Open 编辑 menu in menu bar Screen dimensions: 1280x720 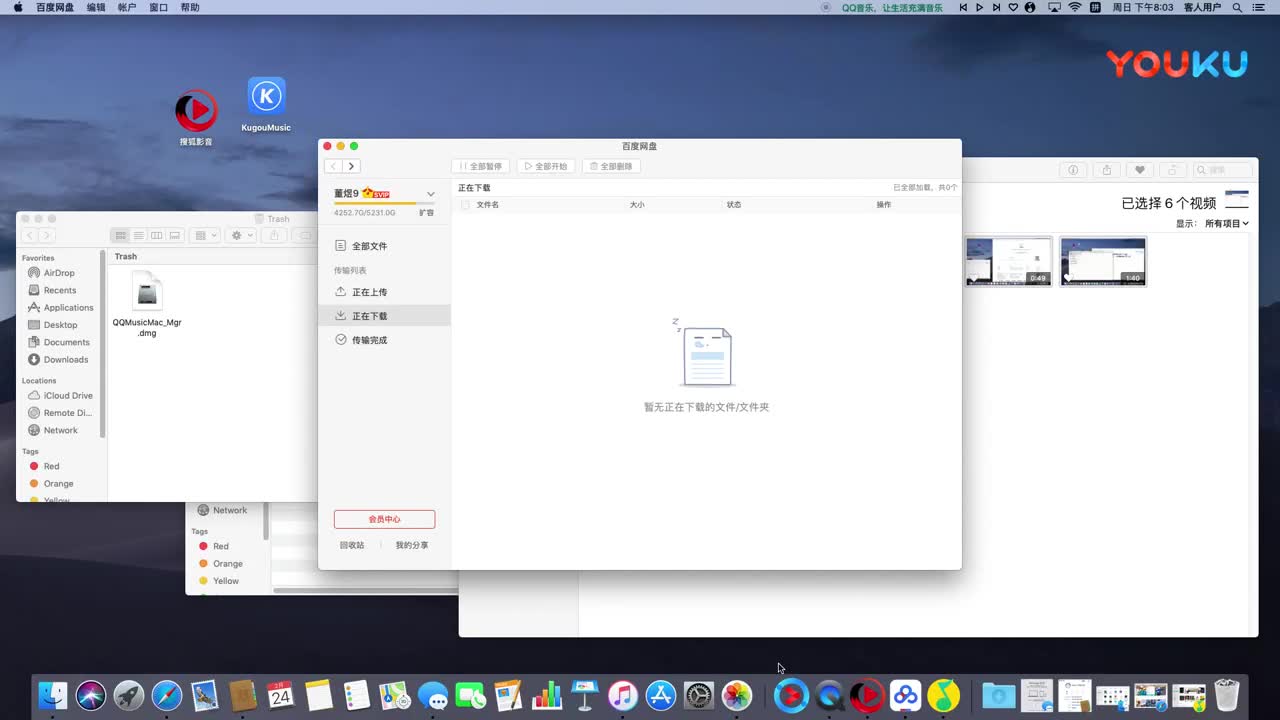tap(96, 7)
